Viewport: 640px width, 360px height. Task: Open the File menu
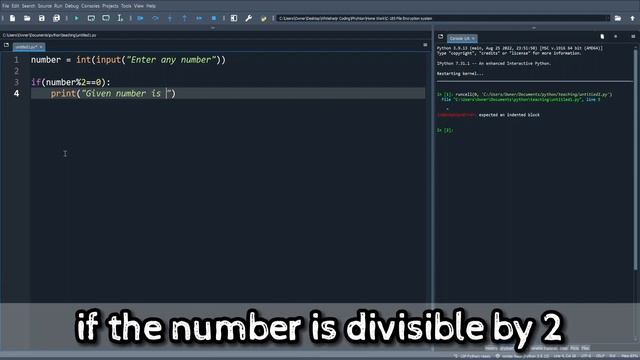5,6
